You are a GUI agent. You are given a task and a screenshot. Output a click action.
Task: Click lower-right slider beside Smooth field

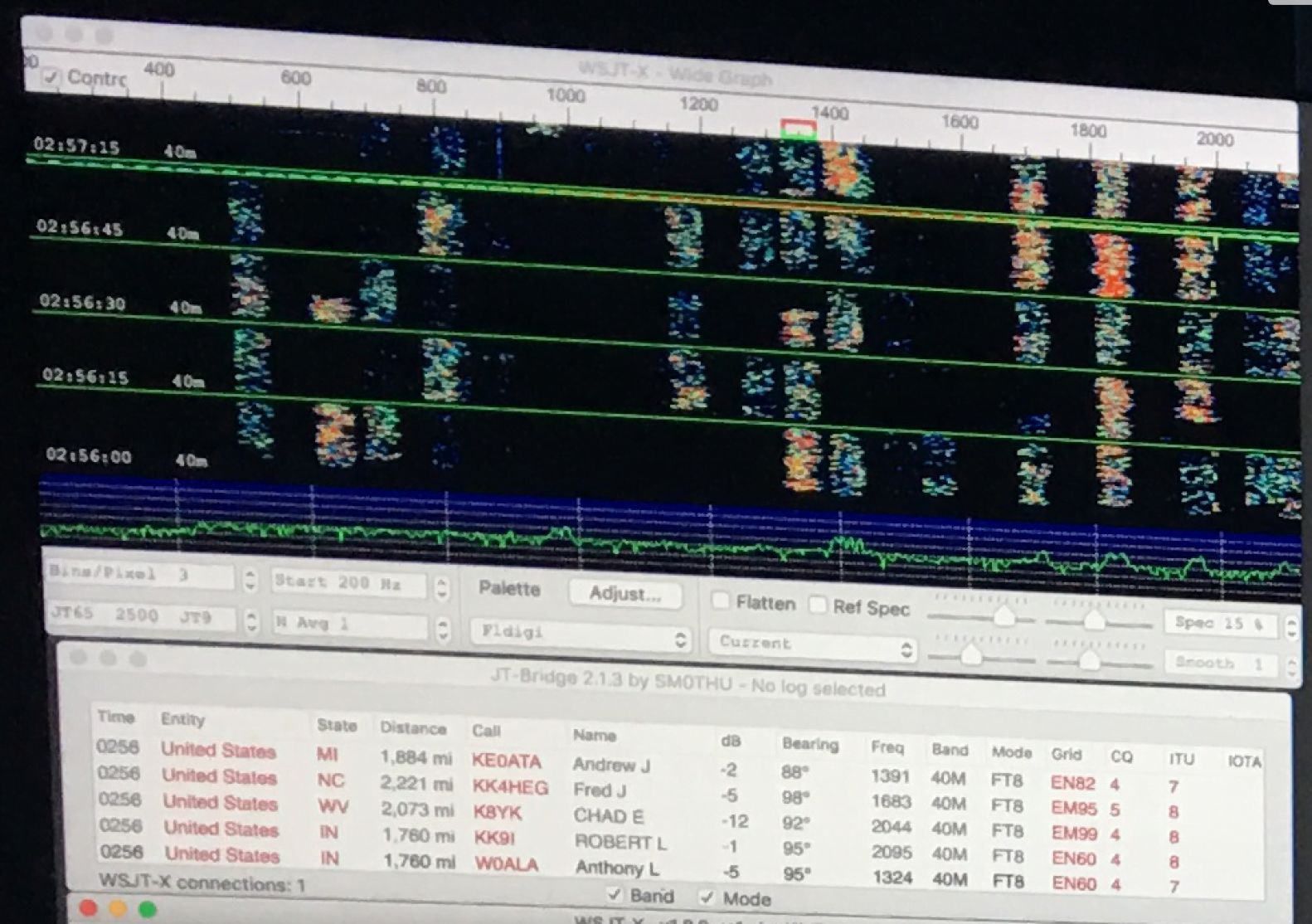(x=1098, y=660)
